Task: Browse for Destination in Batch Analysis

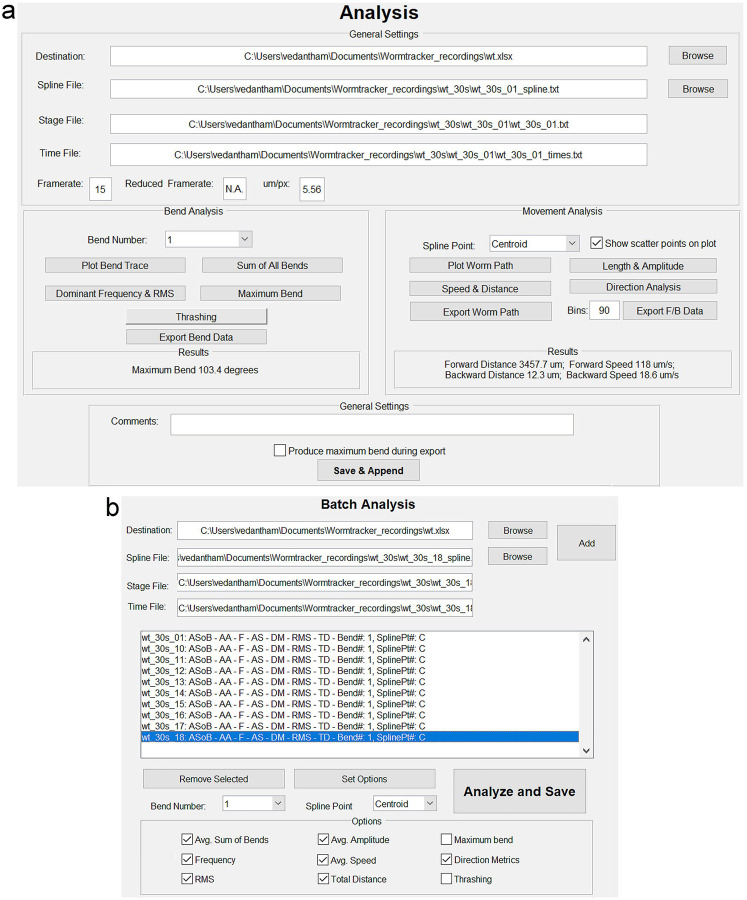Action: [518, 530]
